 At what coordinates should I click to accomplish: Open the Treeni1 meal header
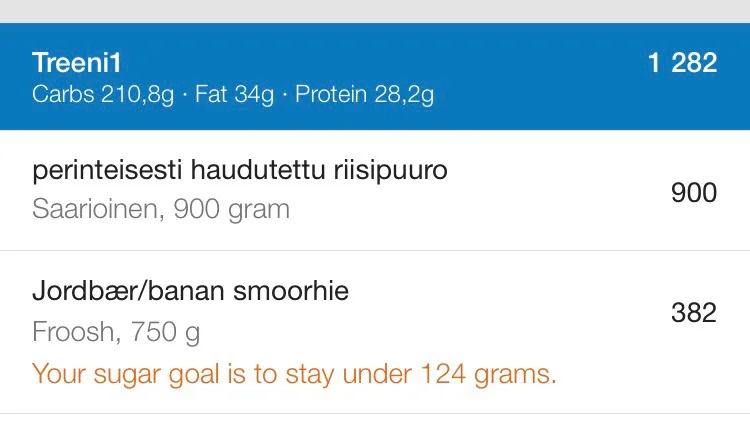pos(375,78)
